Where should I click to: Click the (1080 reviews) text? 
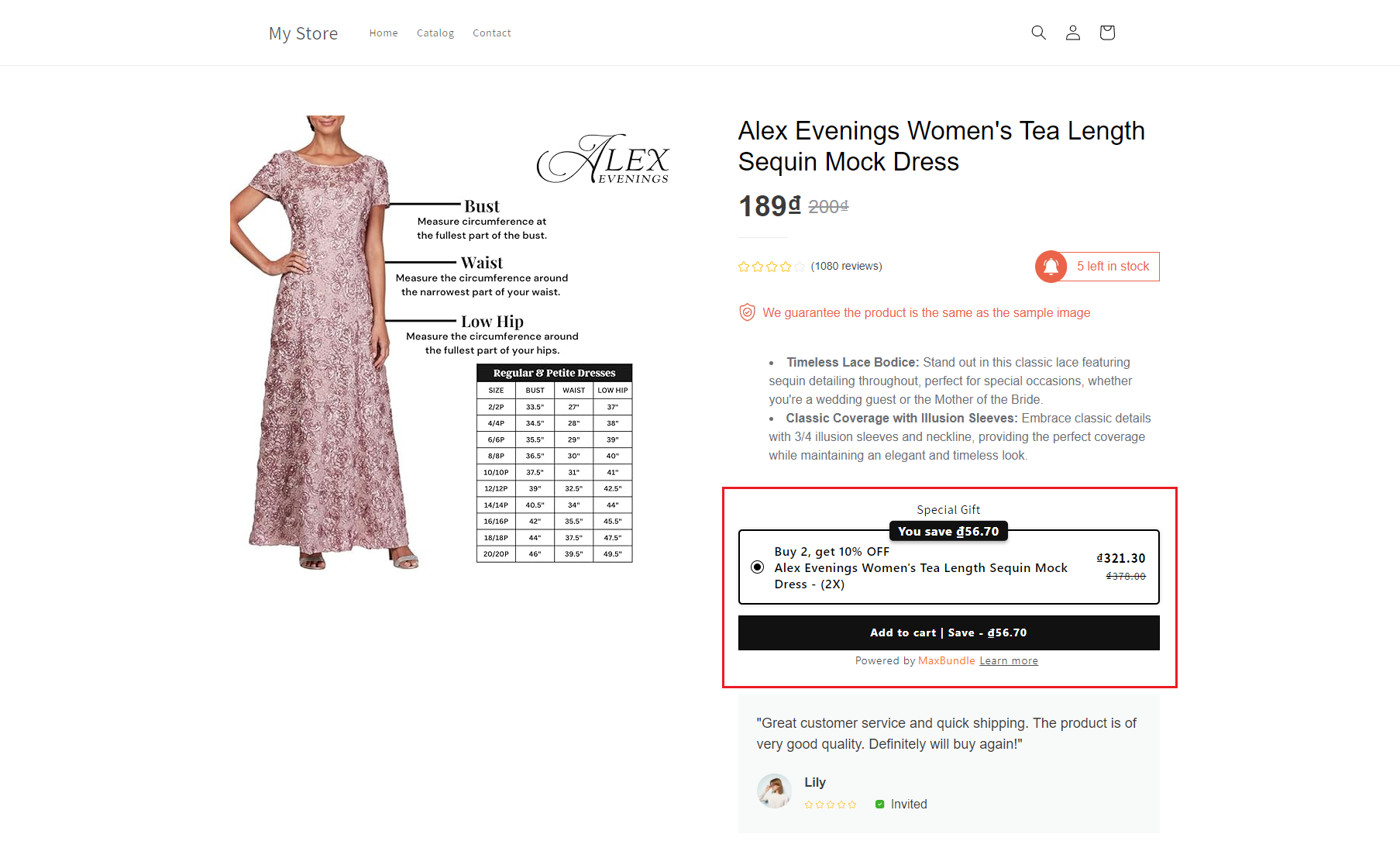[x=847, y=267]
